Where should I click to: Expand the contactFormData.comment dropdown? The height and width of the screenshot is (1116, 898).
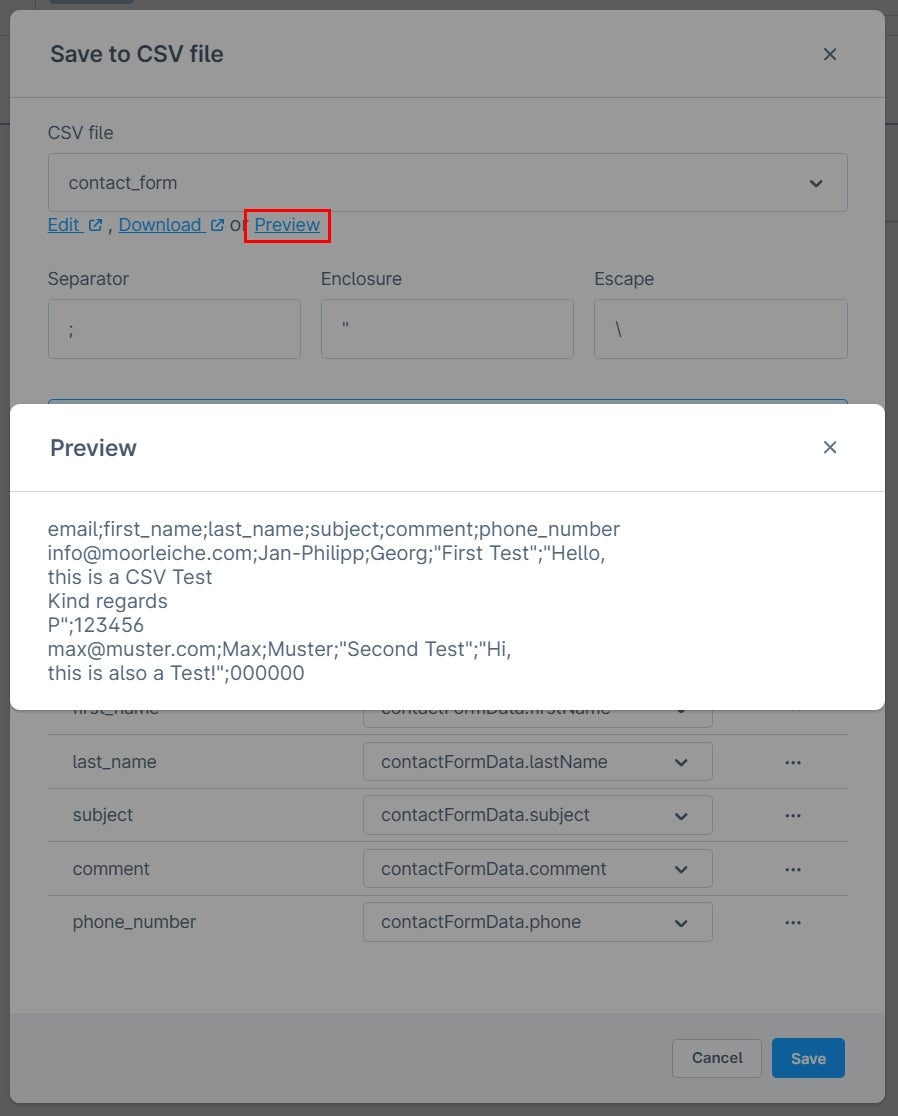(537, 869)
